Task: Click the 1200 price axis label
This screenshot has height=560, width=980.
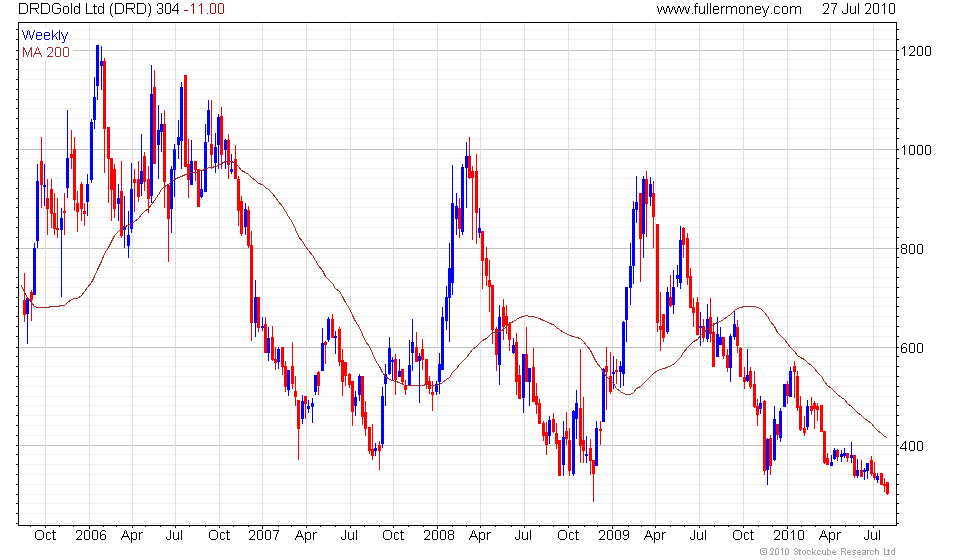Action: point(916,51)
